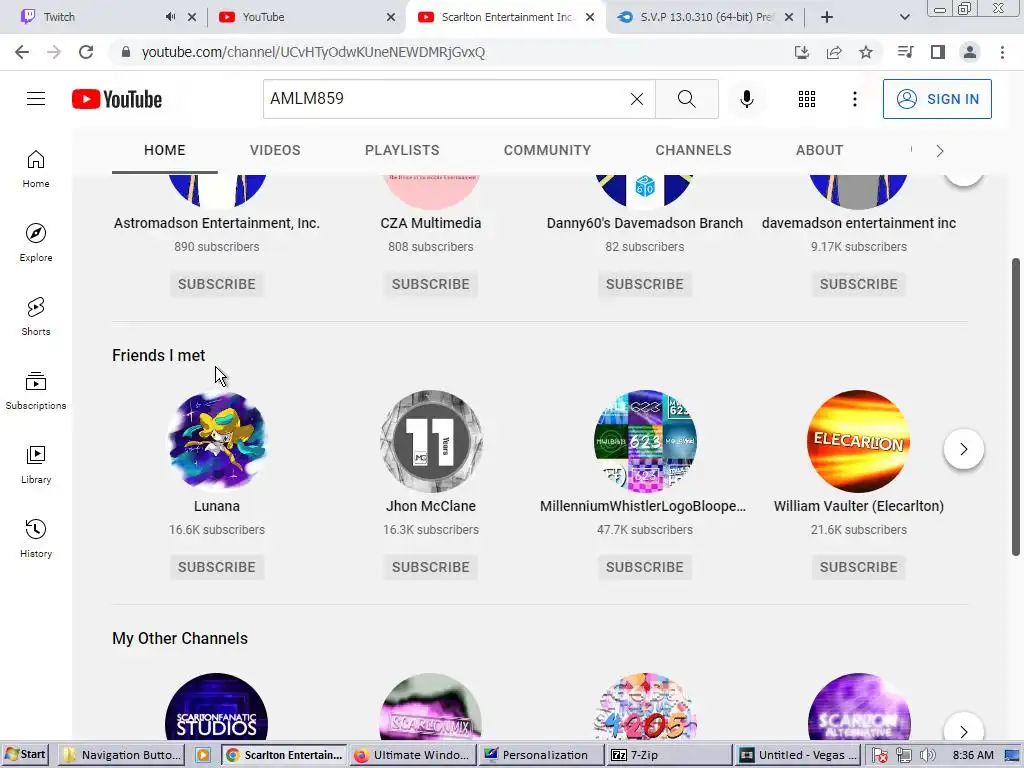Open Chrome's three-dot menu

coord(1002,52)
